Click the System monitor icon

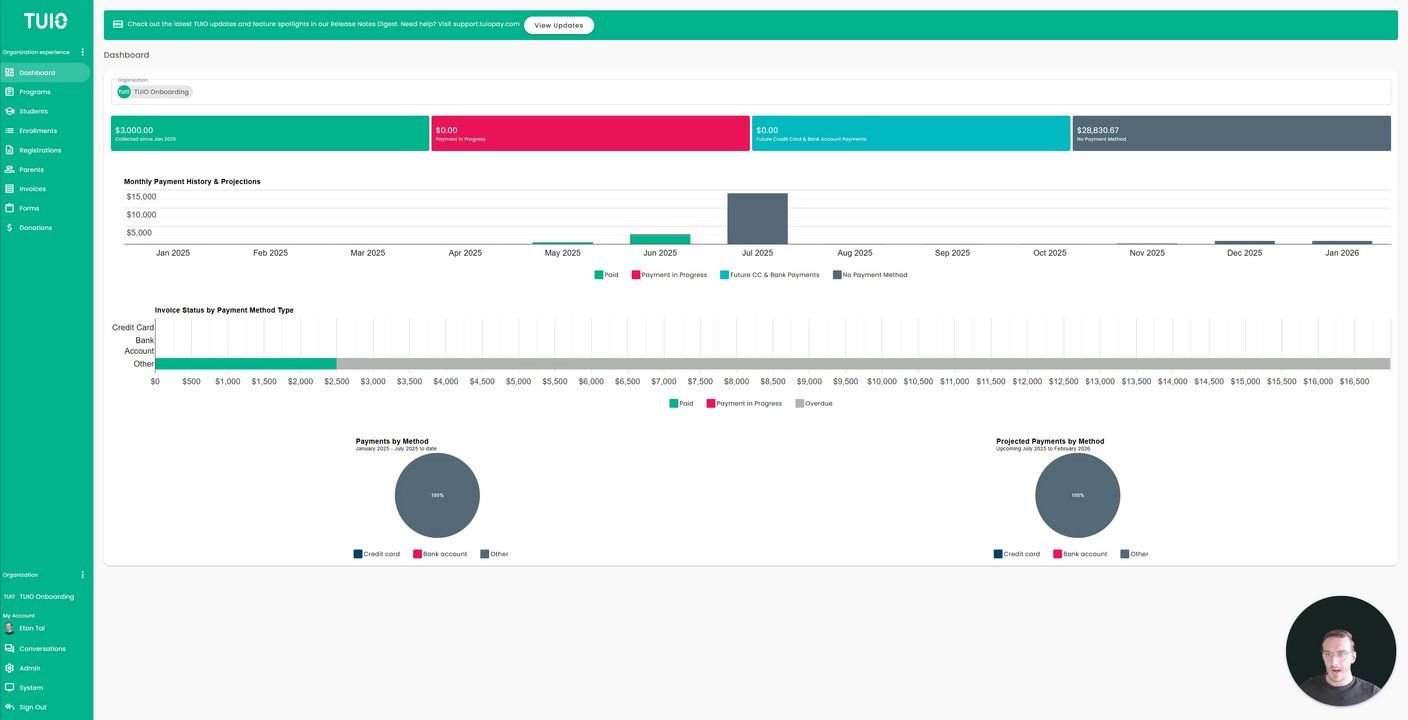click(9, 688)
